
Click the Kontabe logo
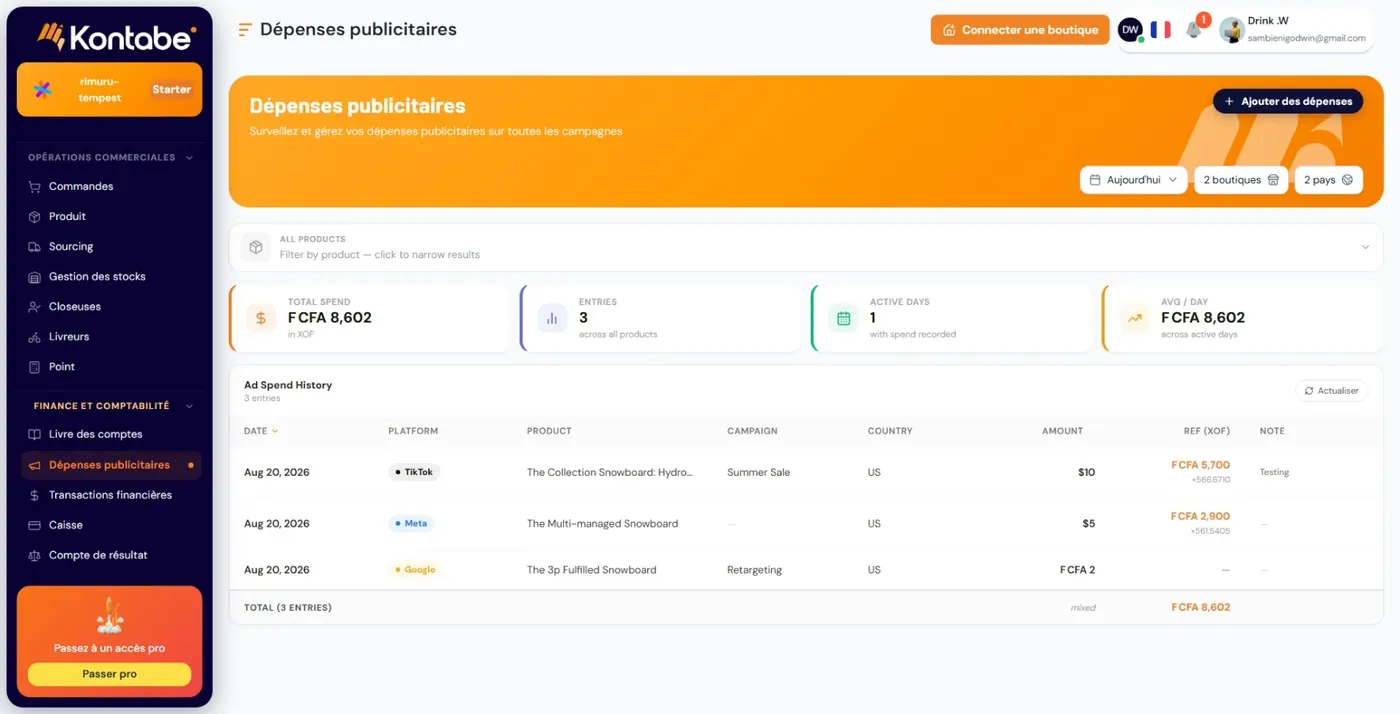pos(116,36)
